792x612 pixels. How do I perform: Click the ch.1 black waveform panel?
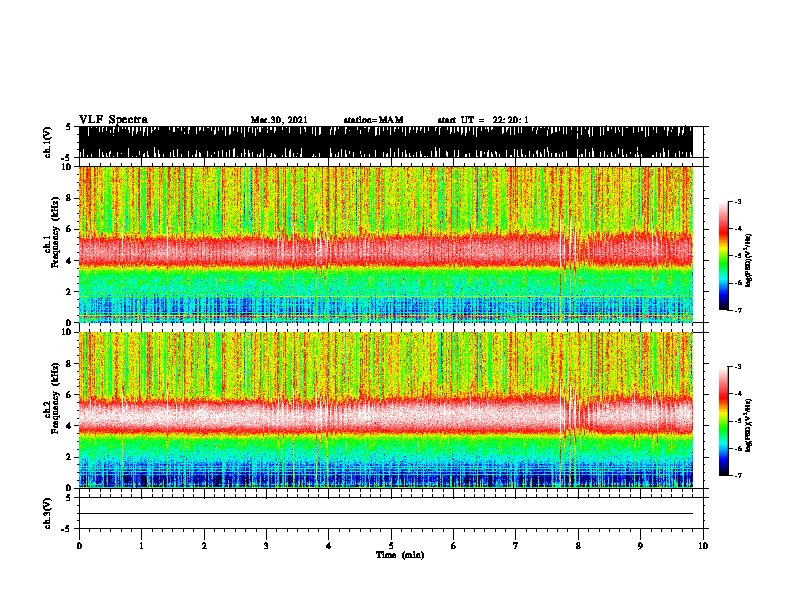[386, 142]
